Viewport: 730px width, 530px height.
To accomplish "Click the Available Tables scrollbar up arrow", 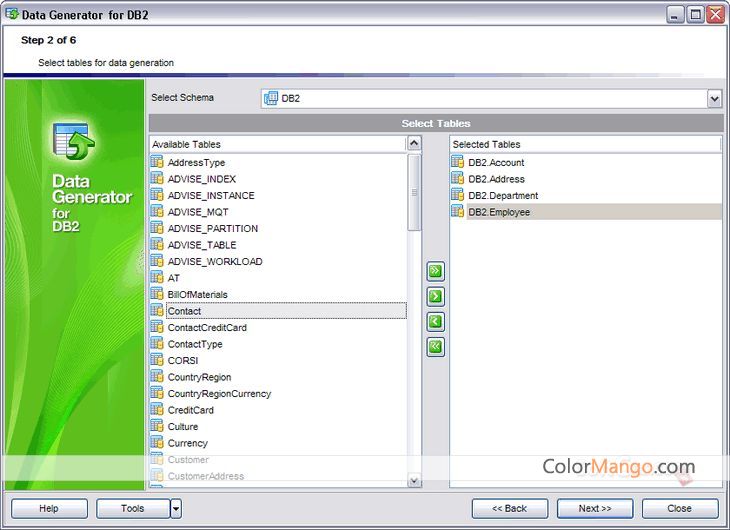I will coord(414,143).
